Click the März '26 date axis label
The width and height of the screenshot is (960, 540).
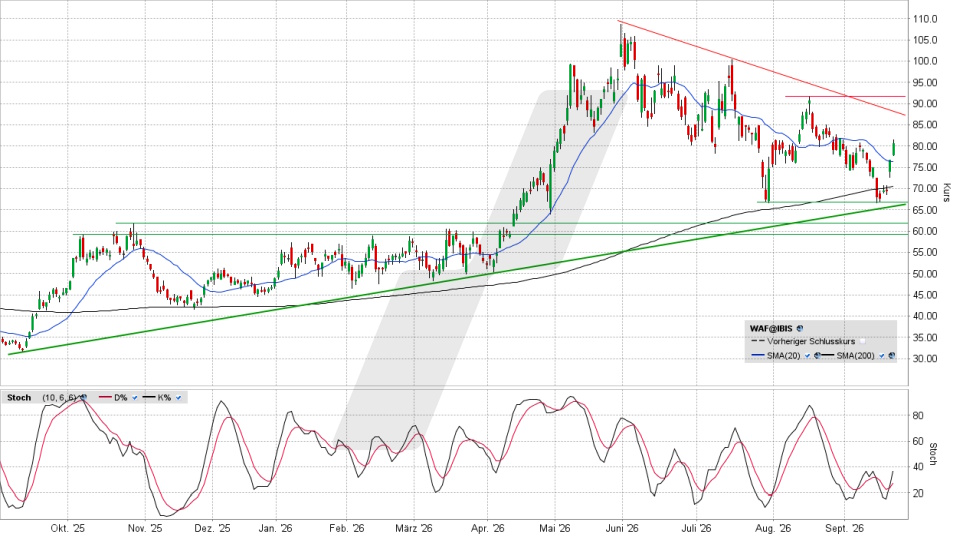(413, 528)
